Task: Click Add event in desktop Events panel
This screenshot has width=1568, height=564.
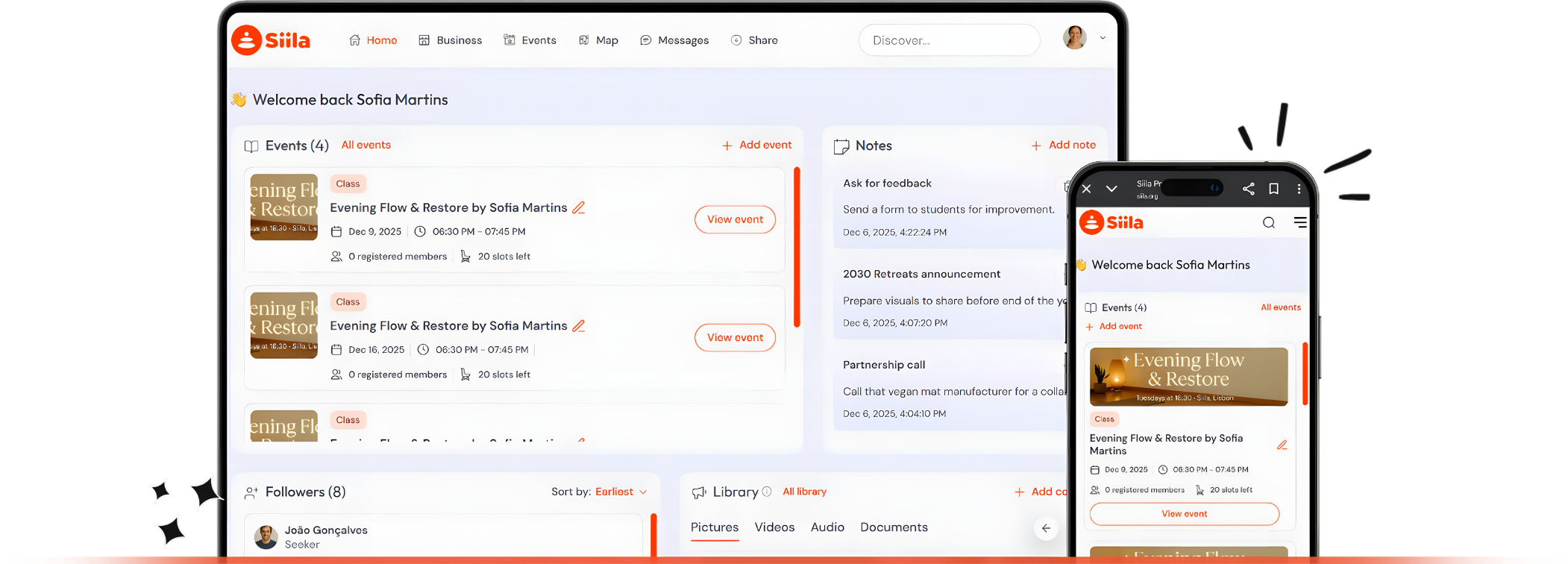Action: pos(757,145)
